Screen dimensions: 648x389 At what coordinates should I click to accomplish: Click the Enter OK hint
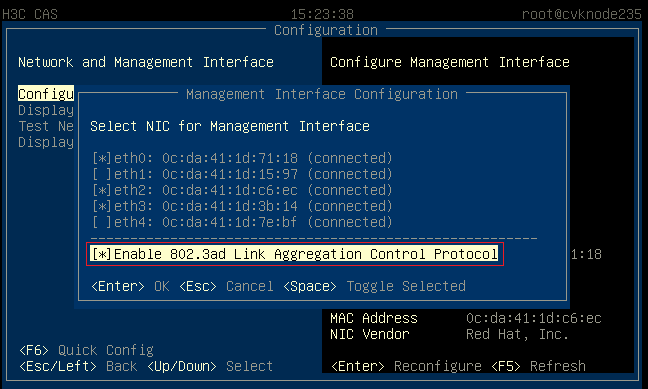130,286
